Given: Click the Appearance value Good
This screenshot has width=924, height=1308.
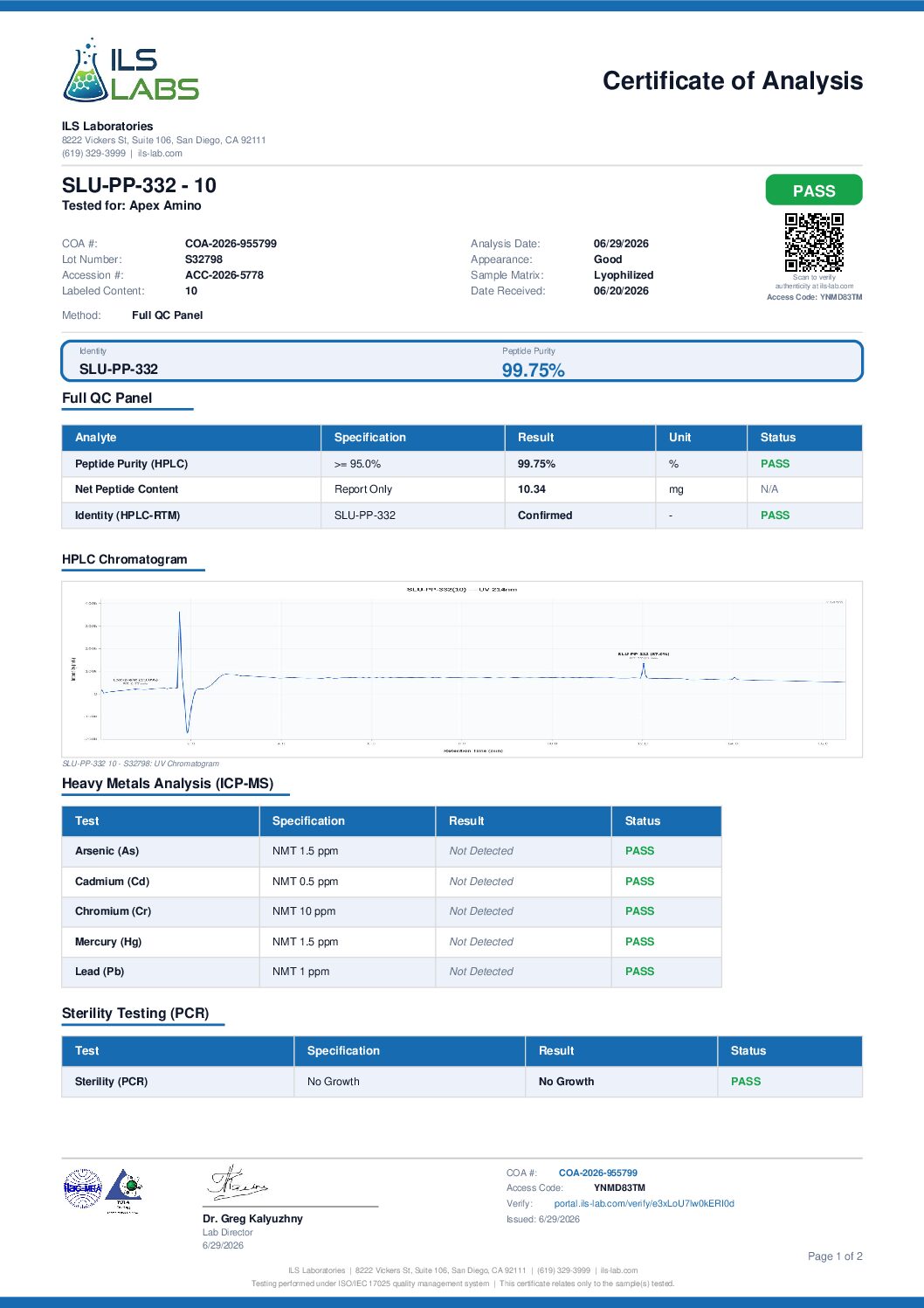Looking at the screenshot, I should pyautogui.click(x=608, y=260).
